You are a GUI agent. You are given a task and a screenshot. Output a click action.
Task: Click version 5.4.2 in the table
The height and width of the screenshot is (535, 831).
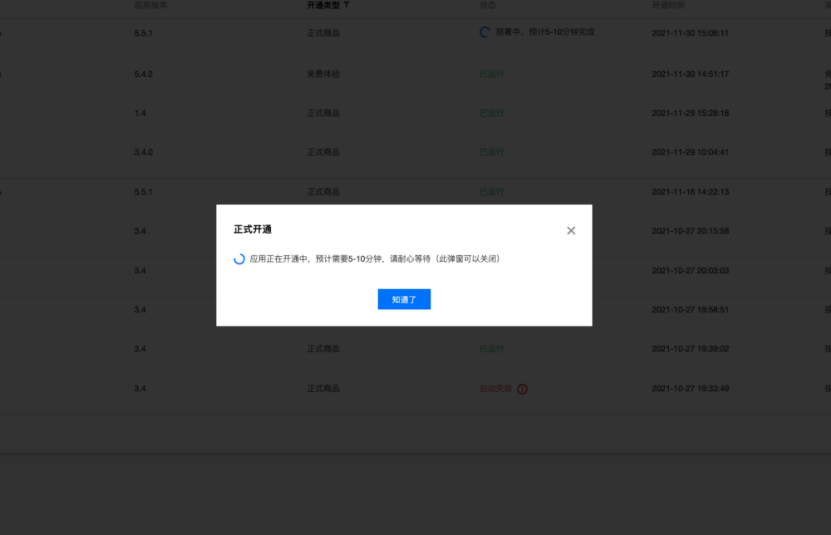143,74
